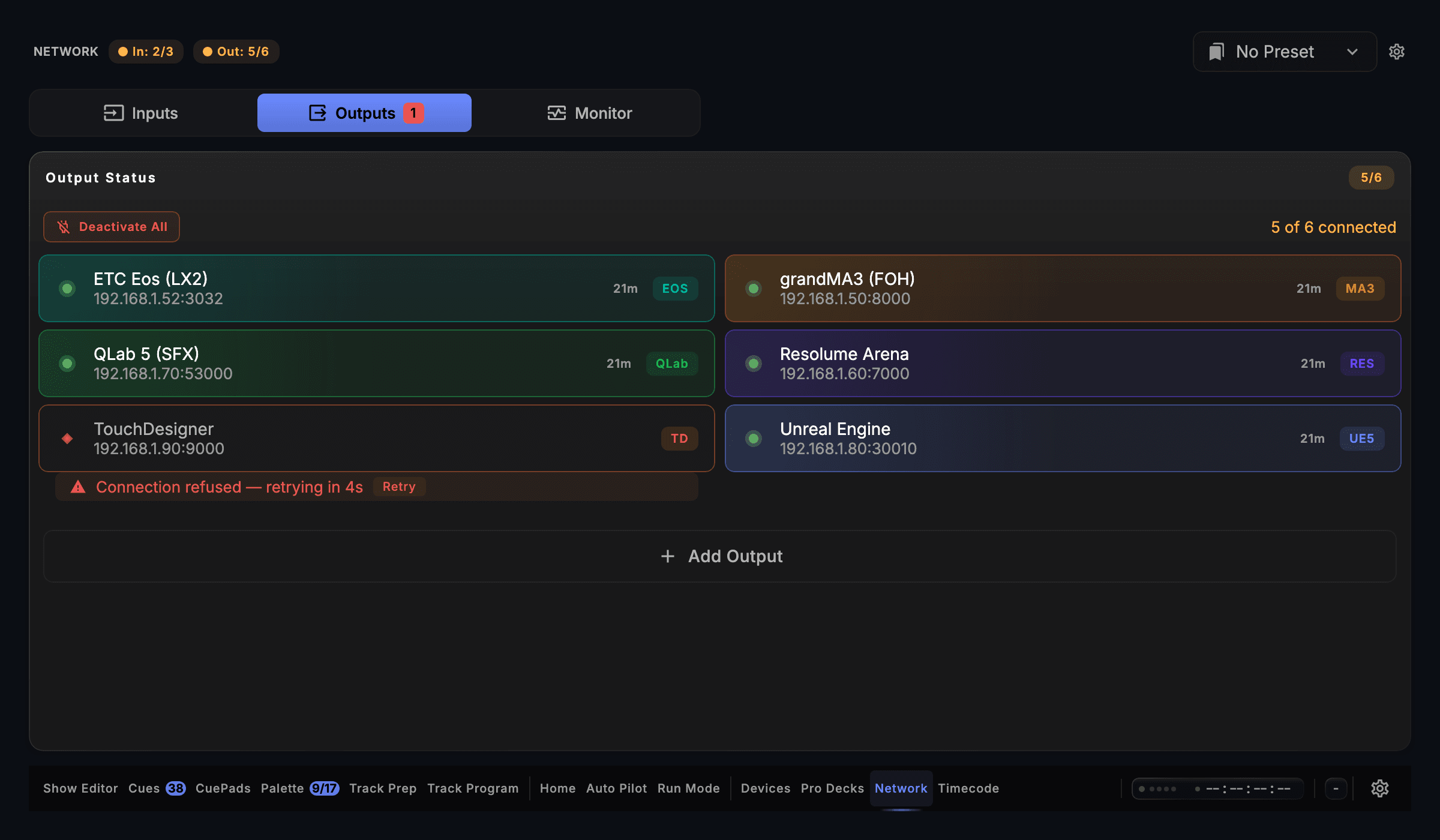Open the Monitor tab
Image resolution: width=1440 pixels, height=840 pixels.
[590, 113]
